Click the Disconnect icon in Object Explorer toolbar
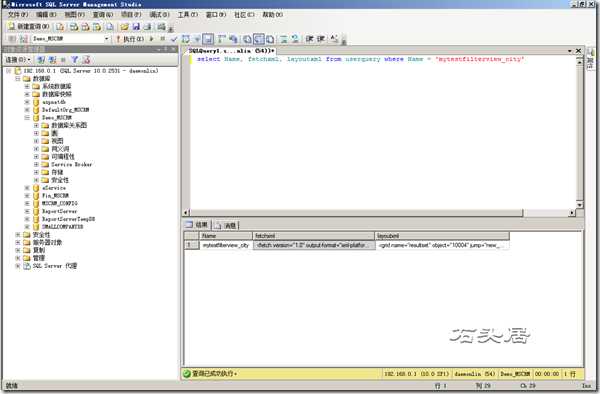The width and height of the screenshot is (600, 394). [x=52, y=60]
